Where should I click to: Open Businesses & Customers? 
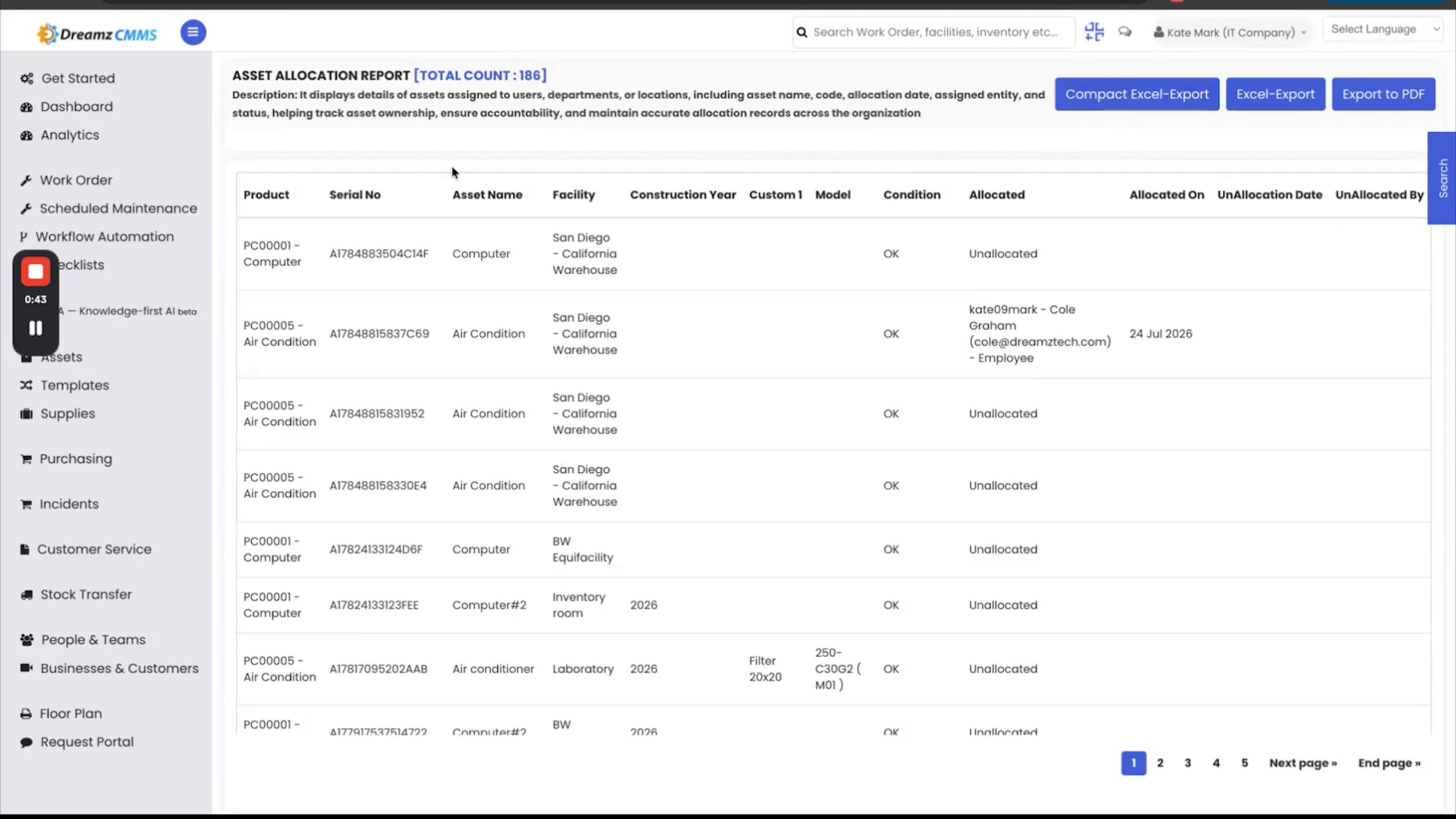120,668
